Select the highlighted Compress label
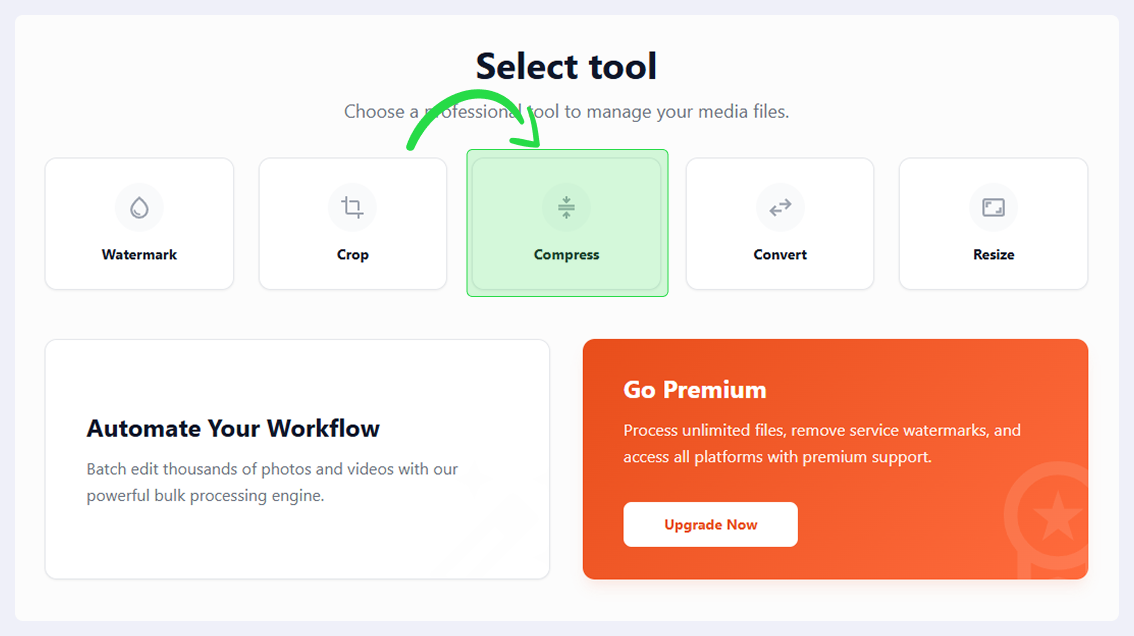The height and width of the screenshot is (636, 1134). tap(566, 255)
